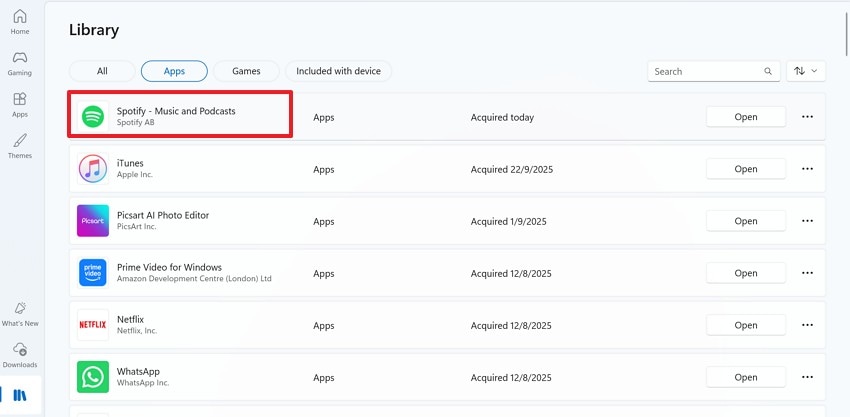Switch to the Games filter tab
The height and width of the screenshot is (417, 850).
tap(246, 71)
